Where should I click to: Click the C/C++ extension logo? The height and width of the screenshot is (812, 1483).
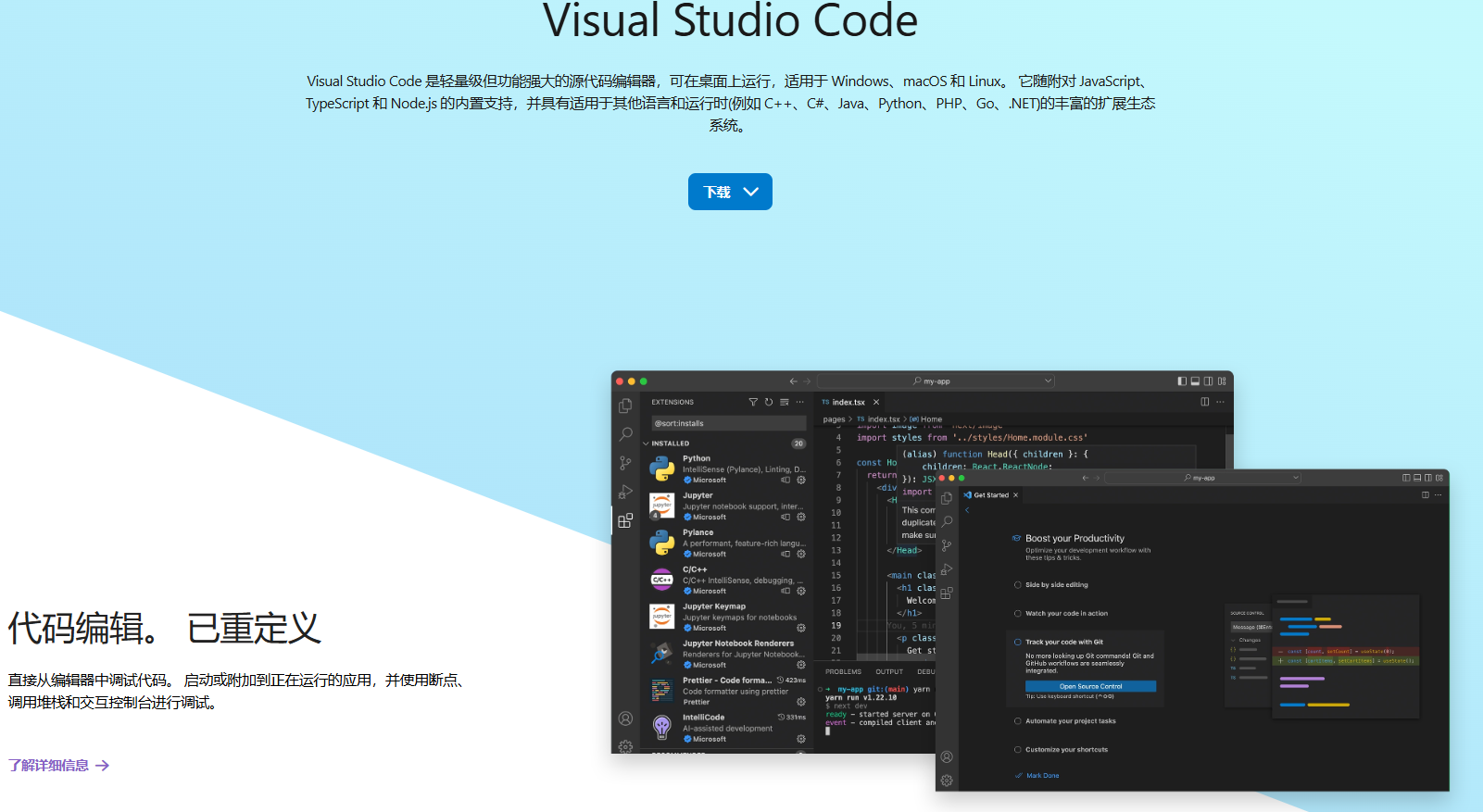[x=662, y=580]
